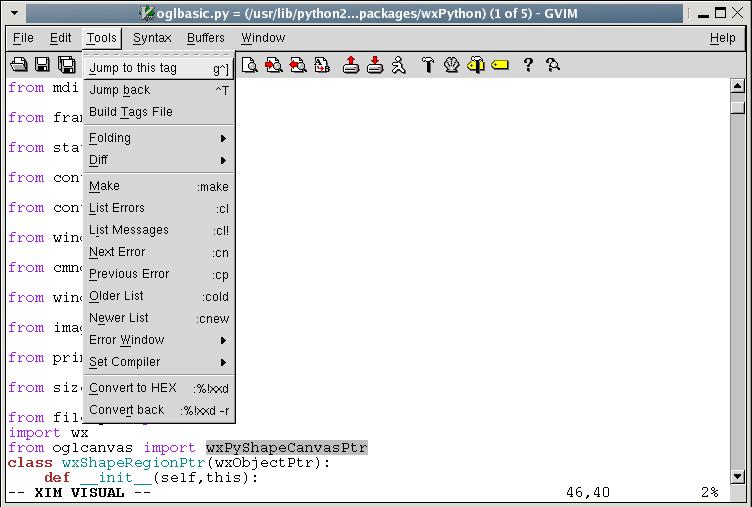Click the Find Next toolbar icon
The width and height of the screenshot is (752, 507).
[274, 65]
